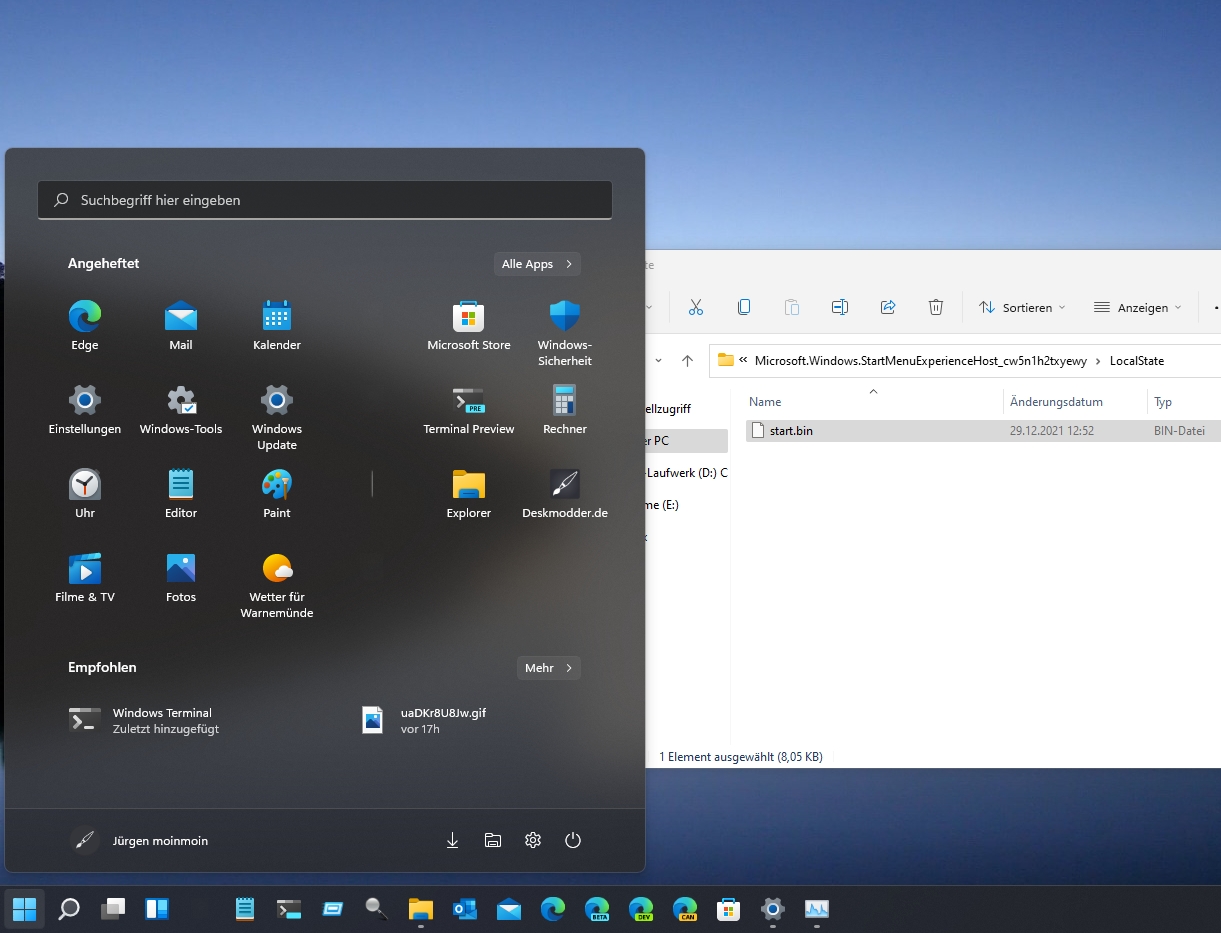
Task: Open the Deskmodder.de pinned shortcut
Action: click(565, 494)
